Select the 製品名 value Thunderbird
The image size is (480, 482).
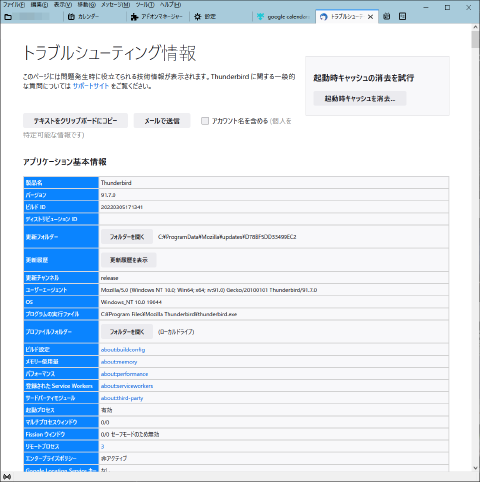pyautogui.click(x=116, y=183)
